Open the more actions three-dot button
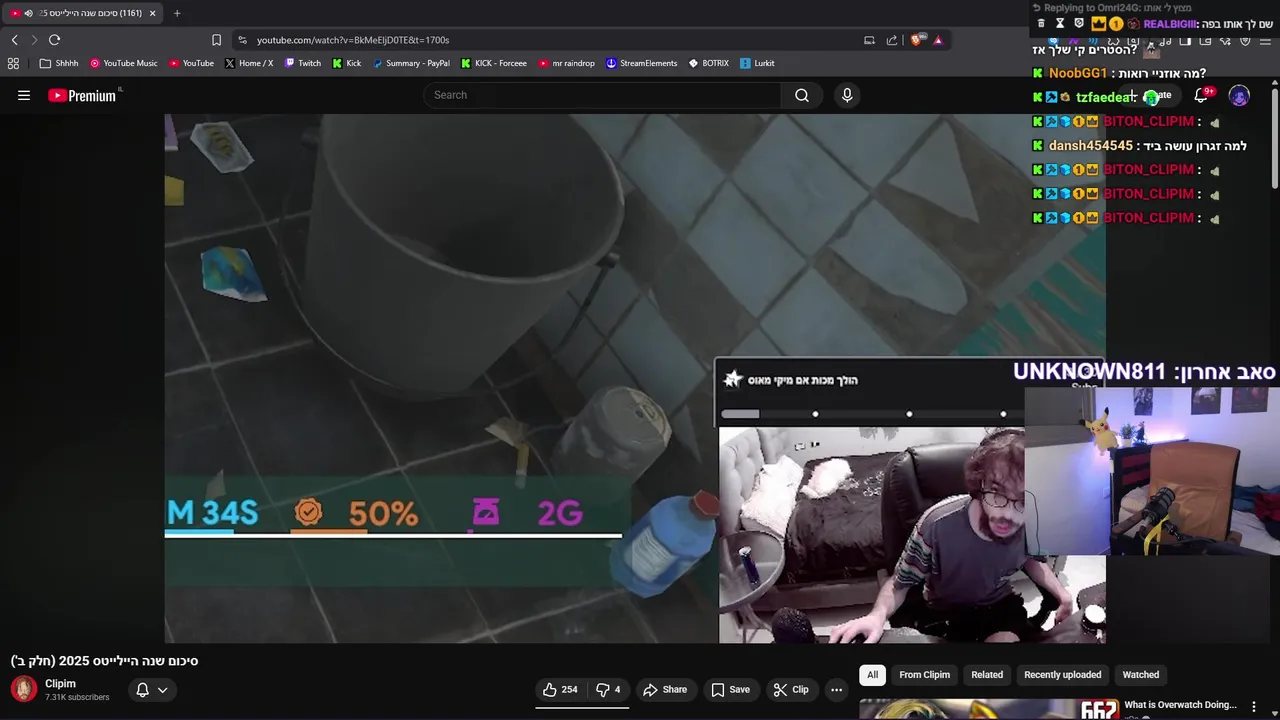This screenshot has height=720, width=1280. click(836, 689)
